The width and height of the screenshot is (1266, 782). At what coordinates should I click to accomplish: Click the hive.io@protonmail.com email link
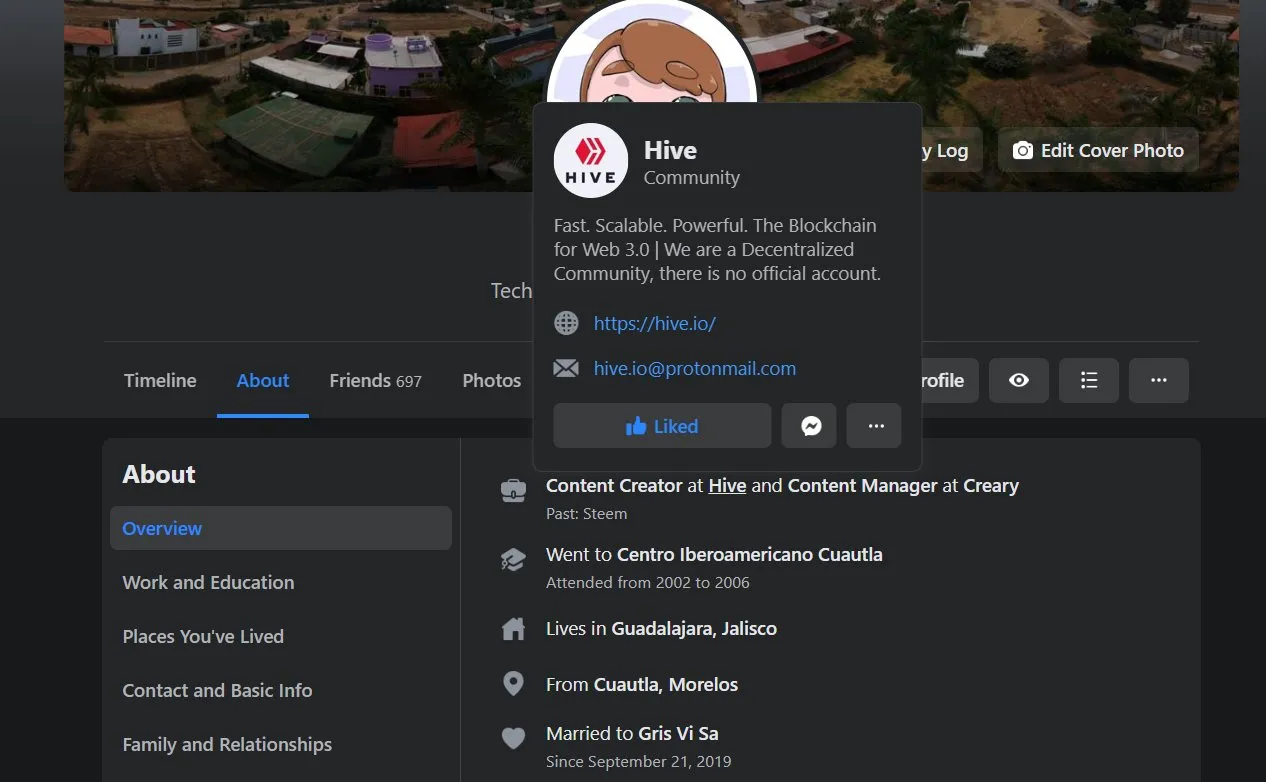coord(695,368)
